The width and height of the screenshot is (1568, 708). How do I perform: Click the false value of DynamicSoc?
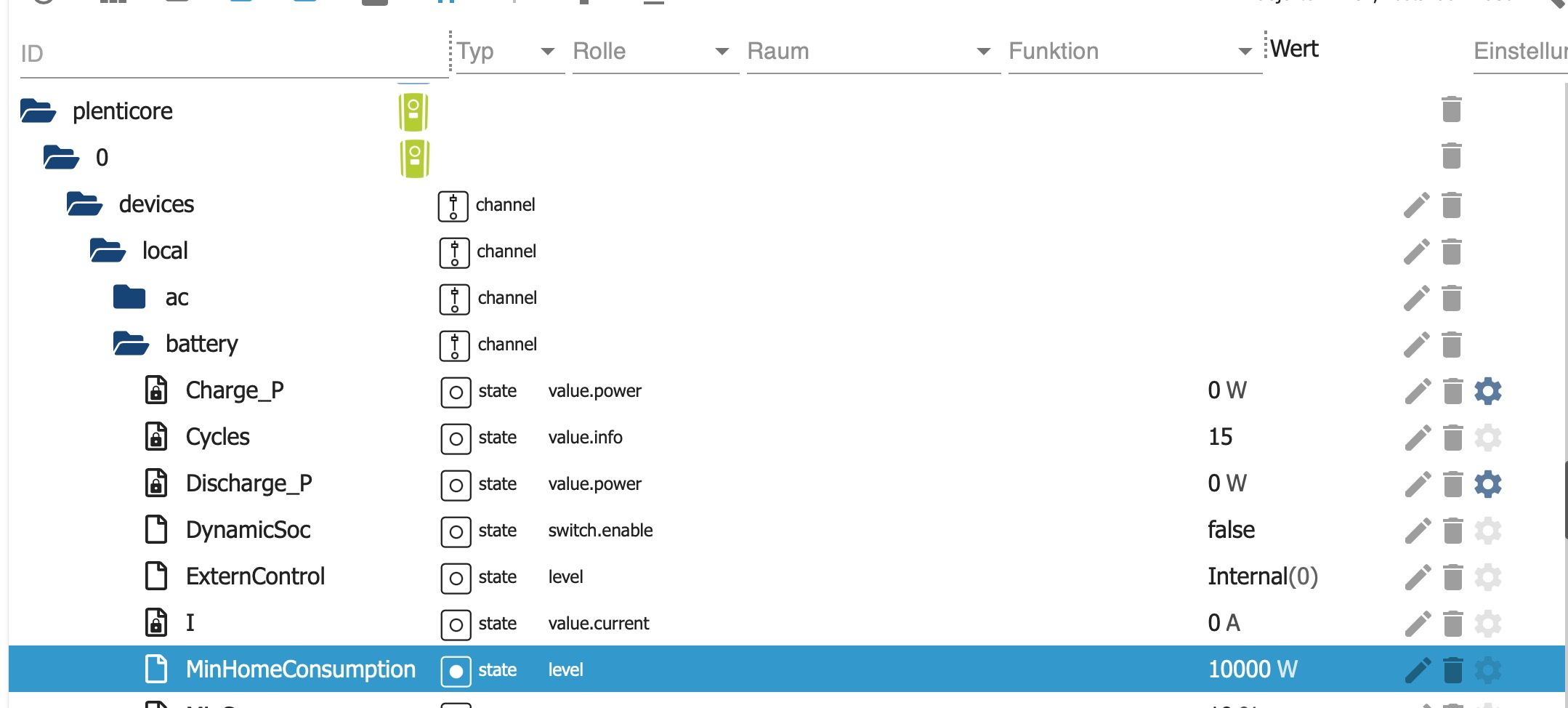1231,530
